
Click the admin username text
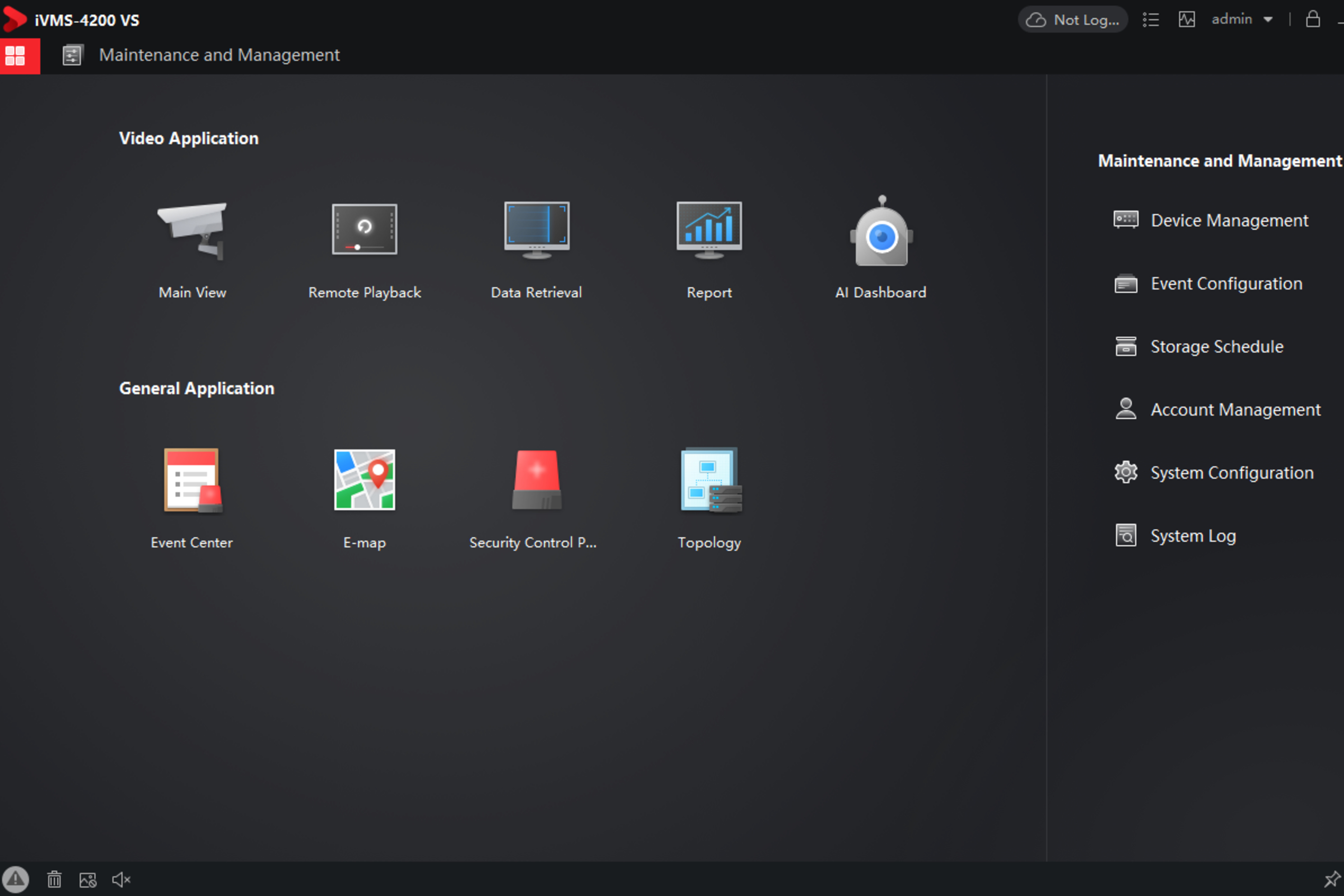coord(1232,19)
